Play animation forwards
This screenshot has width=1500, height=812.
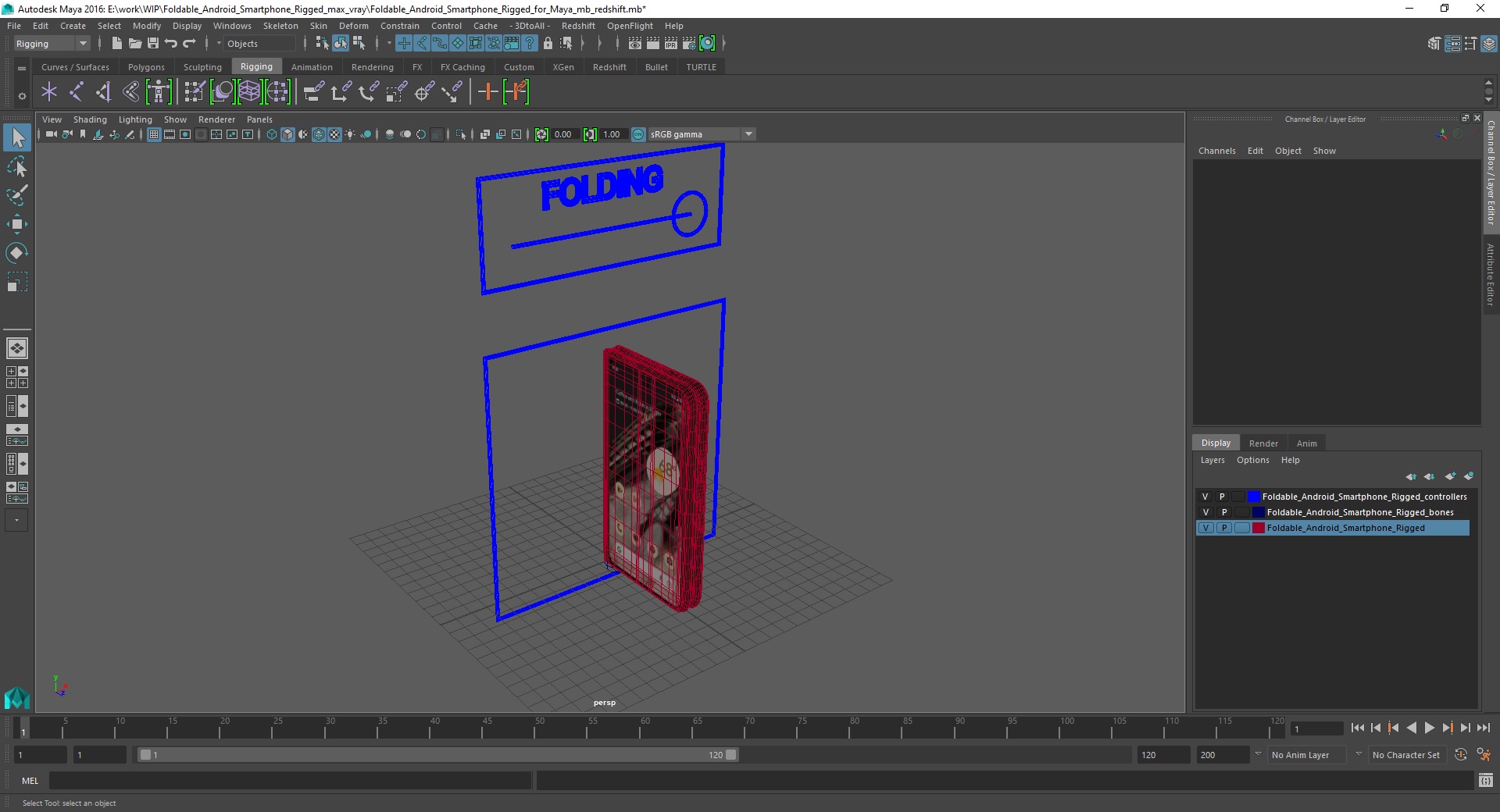tap(1429, 728)
